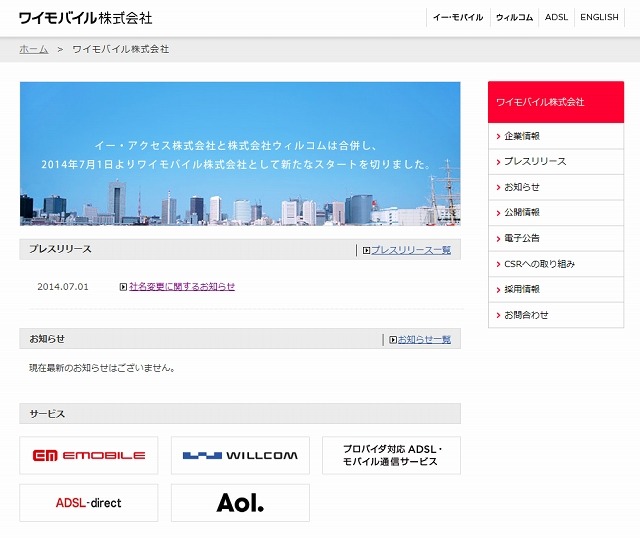Select ADSL in the top navigation
This screenshot has width=640, height=538.
pos(556,17)
